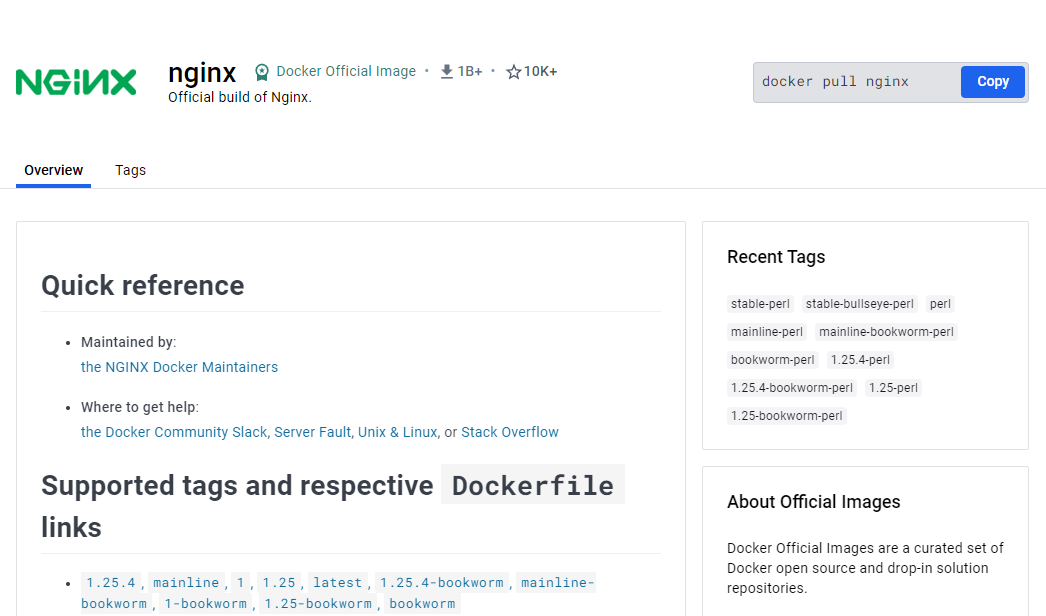Click the 'Official build of Nginx.' description

coord(240,97)
